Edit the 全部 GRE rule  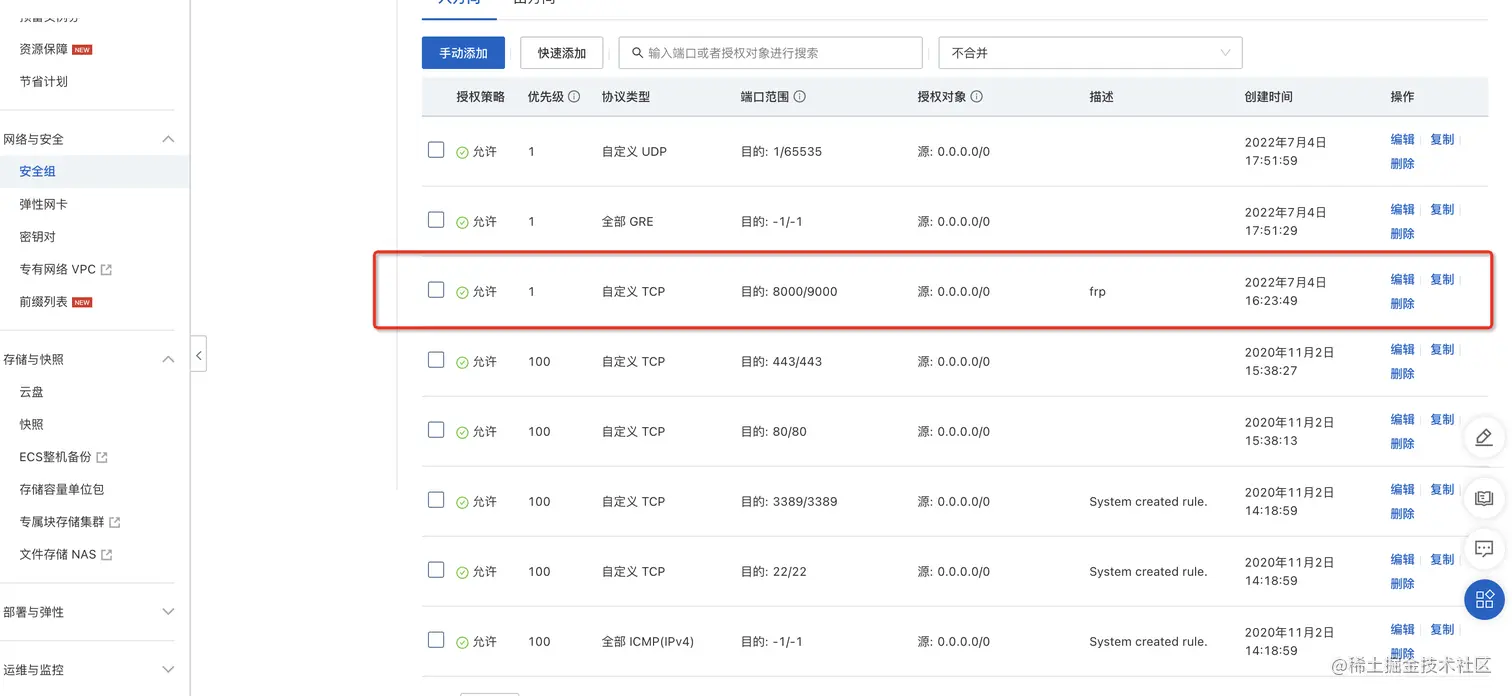1403,210
